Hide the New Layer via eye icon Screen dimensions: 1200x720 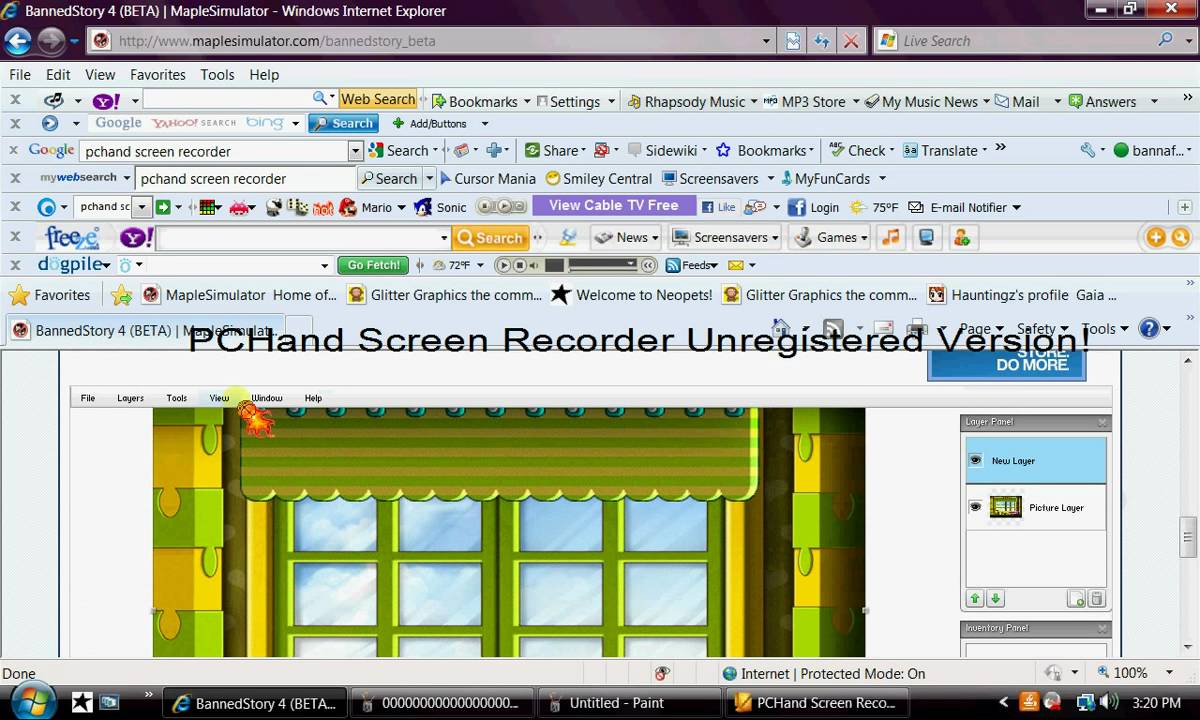pyautogui.click(x=975, y=460)
